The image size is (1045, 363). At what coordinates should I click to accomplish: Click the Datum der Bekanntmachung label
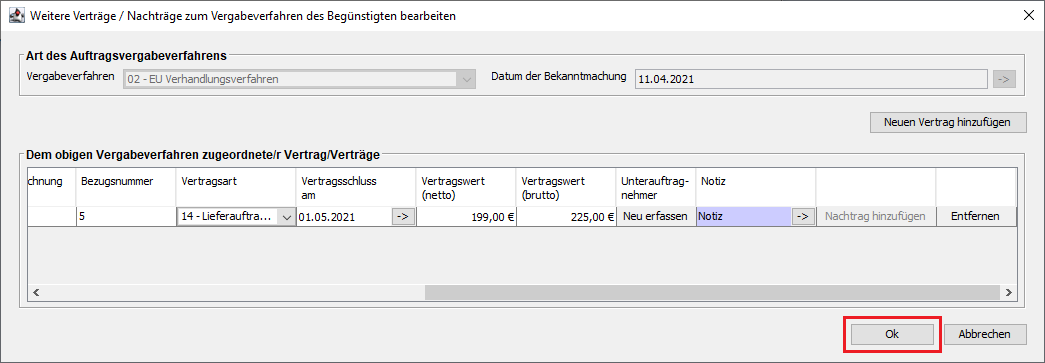[558, 76]
